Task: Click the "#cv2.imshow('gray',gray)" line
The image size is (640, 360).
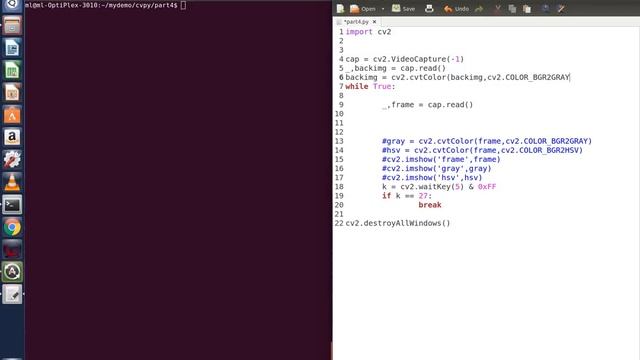Action: (x=436, y=169)
